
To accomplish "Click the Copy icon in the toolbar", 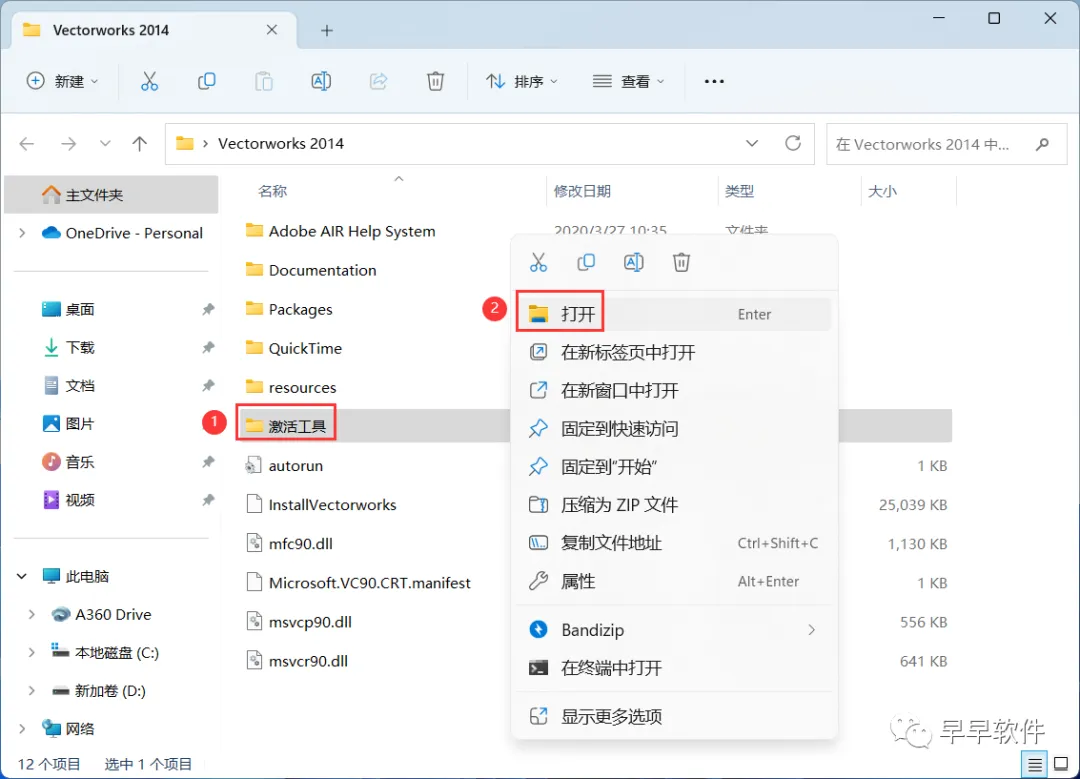I will click(207, 81).
